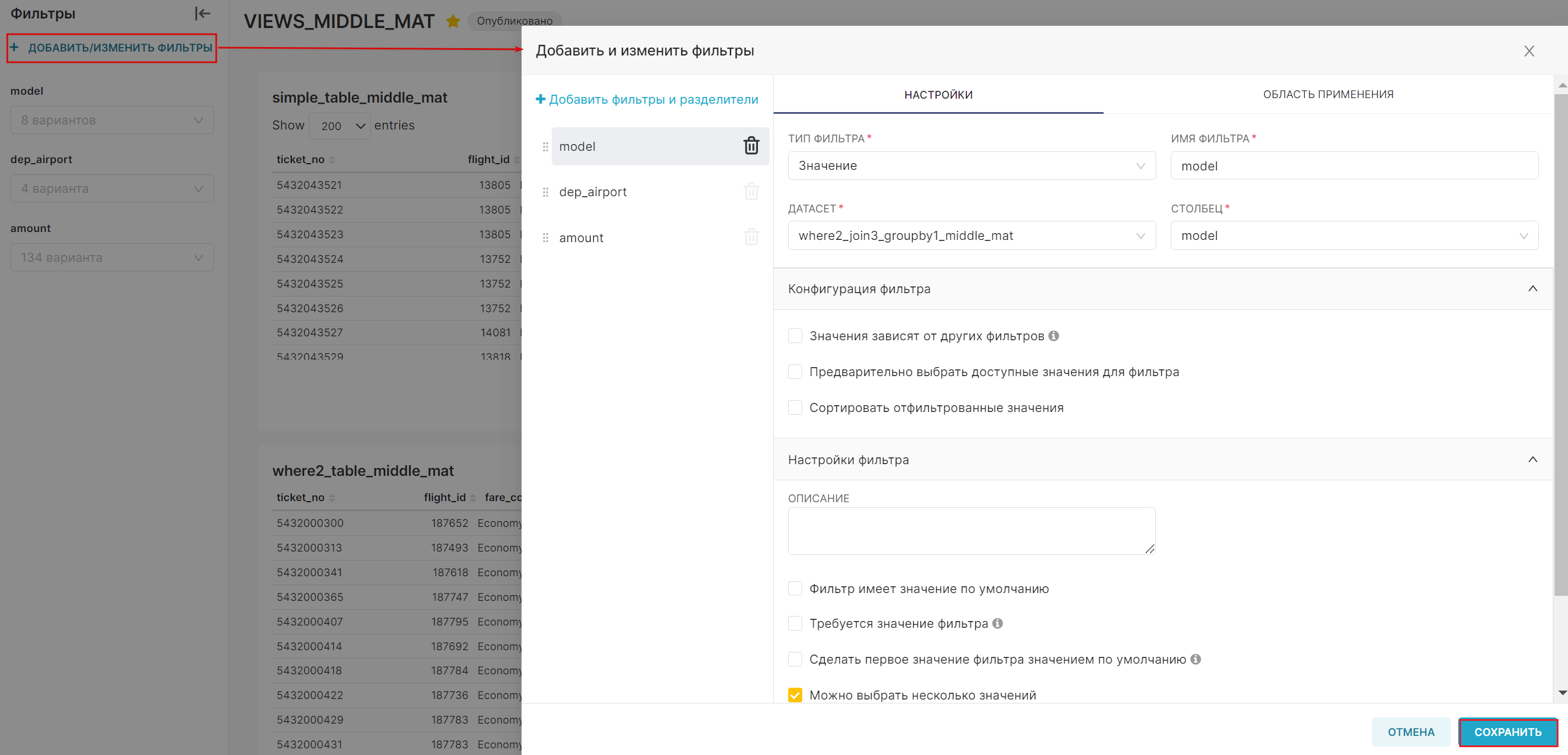Open the Датасет dropdown

[x=971, y=235]
